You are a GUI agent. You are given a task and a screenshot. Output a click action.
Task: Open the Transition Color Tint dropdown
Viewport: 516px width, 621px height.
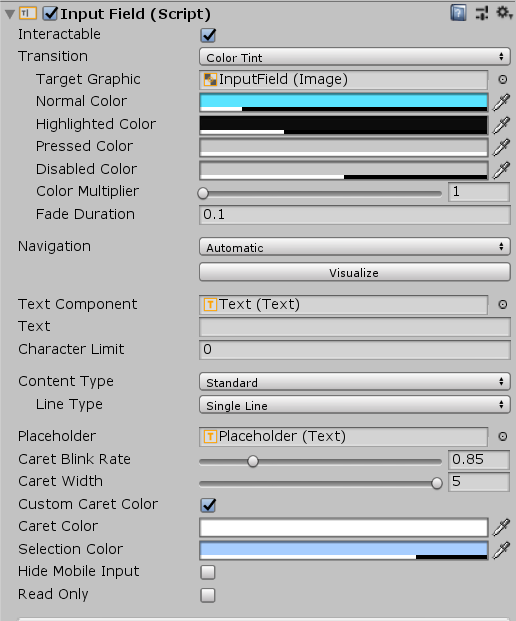[354, 57]
